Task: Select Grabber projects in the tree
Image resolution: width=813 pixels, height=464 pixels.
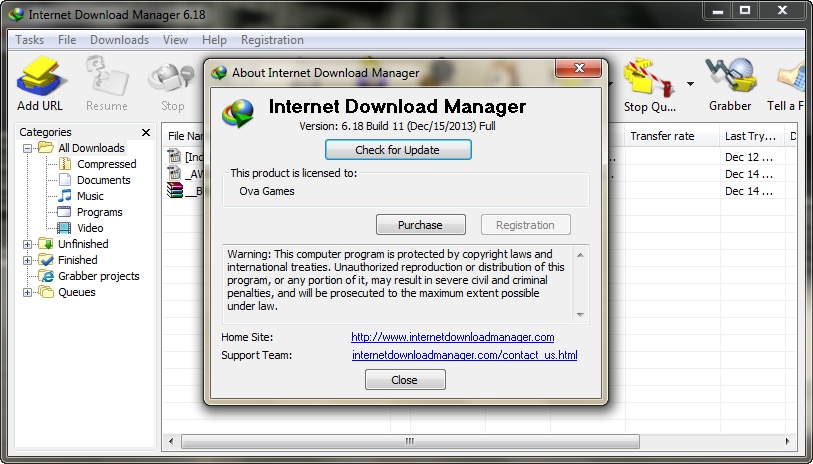Action: click(x=99, y=276)
